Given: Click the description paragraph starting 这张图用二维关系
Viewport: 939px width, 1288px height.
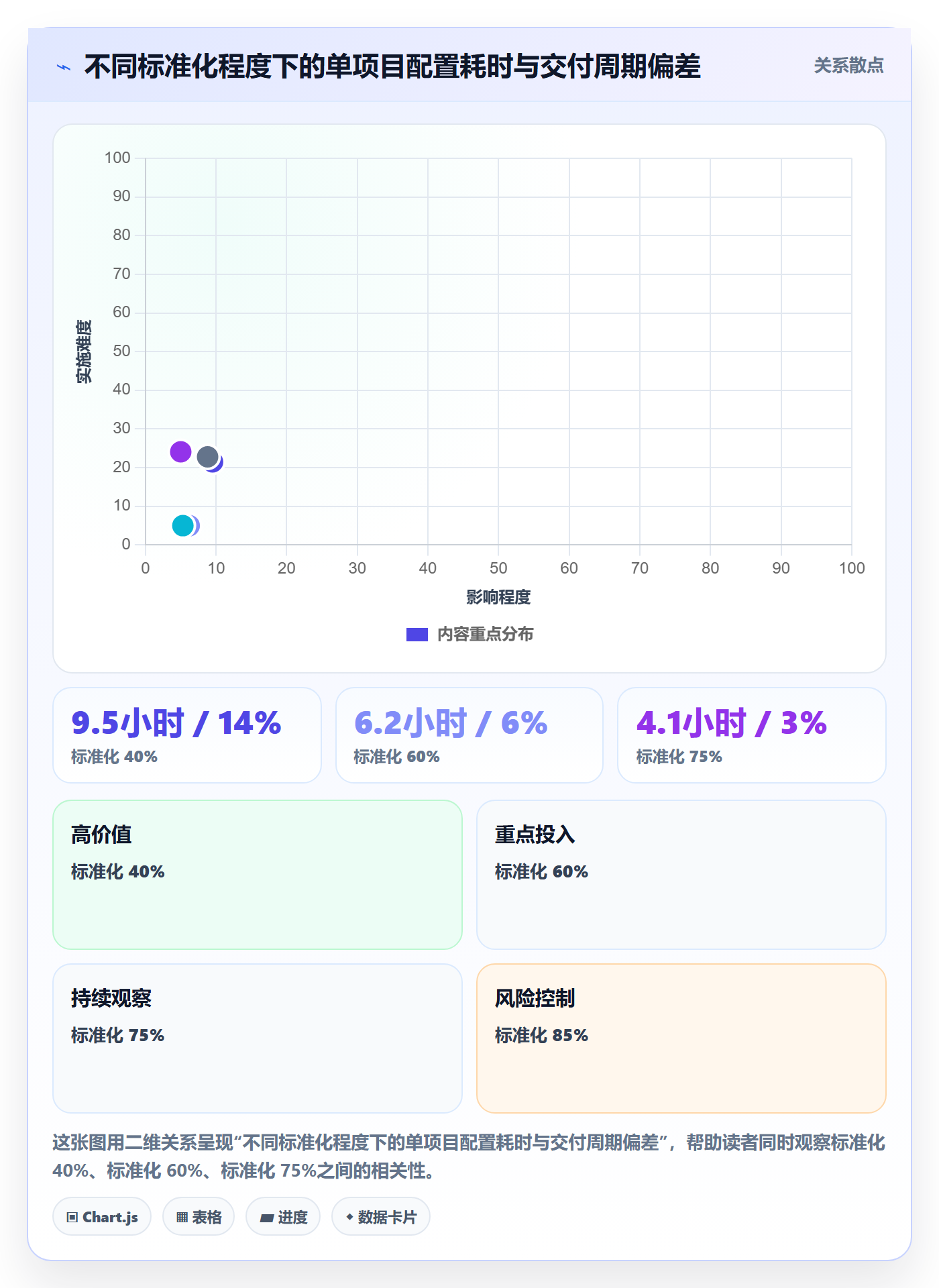Looking at the screenshot, I should click(469, 1157).
